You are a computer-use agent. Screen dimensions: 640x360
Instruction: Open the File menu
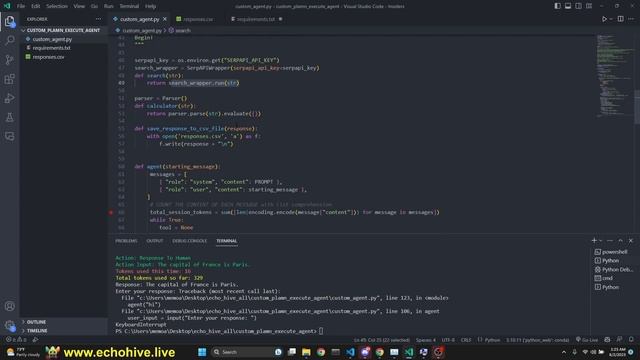[21, 6]
